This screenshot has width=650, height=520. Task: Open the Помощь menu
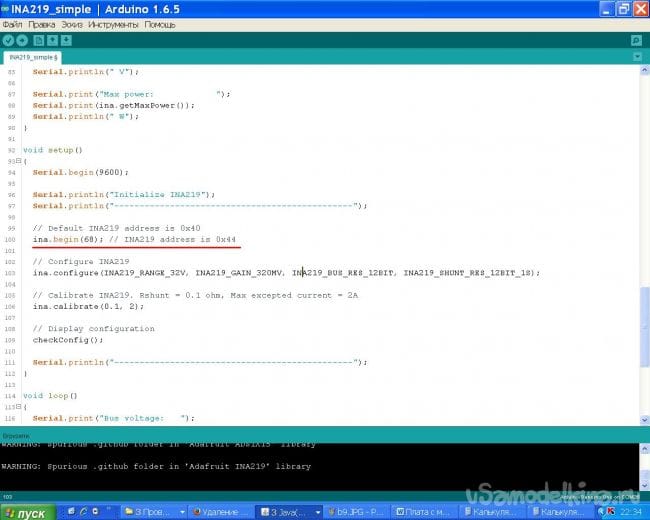tap(160, 23)
